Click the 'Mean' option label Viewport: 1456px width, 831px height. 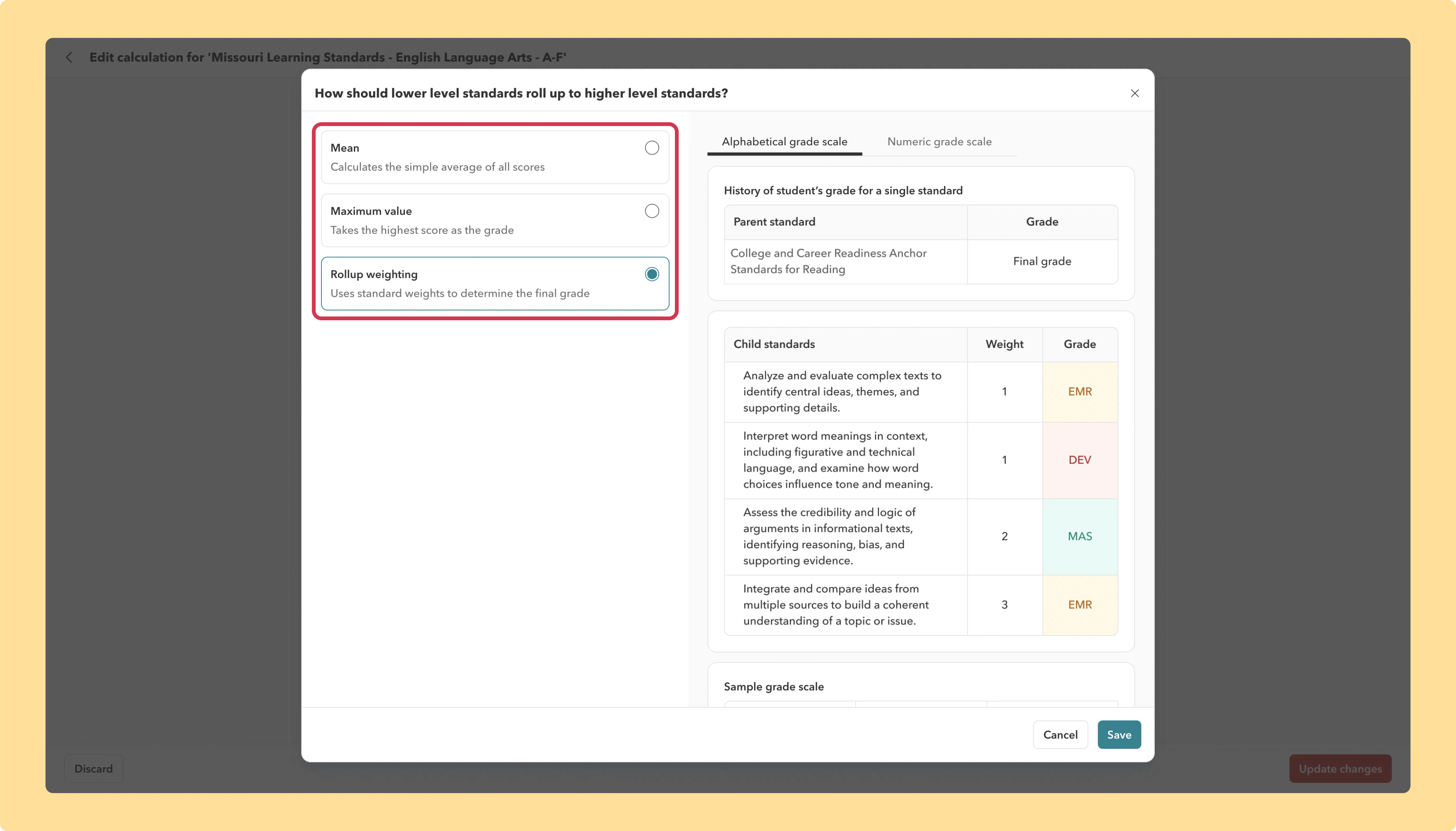[x=345, y=148]
